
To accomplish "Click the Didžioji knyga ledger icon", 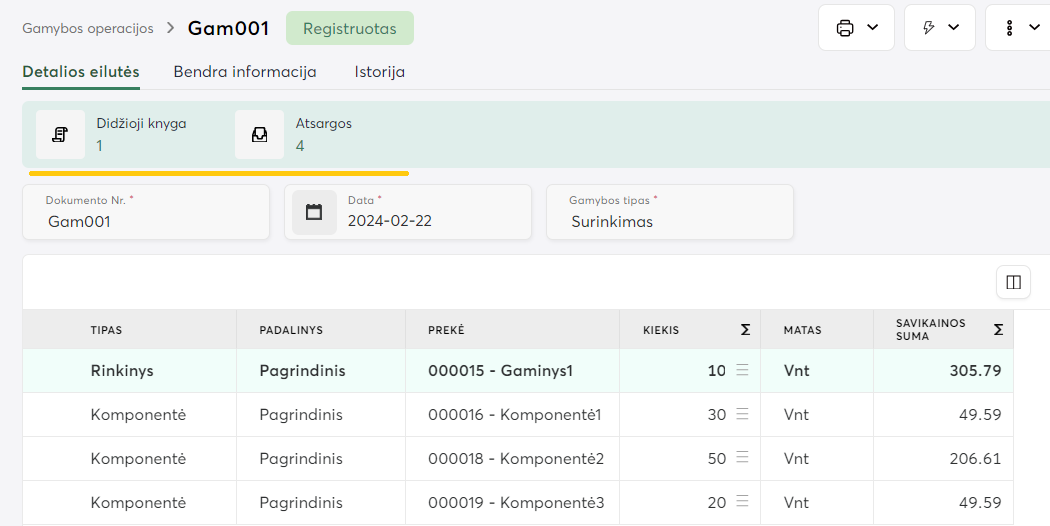I will [60, 135].
